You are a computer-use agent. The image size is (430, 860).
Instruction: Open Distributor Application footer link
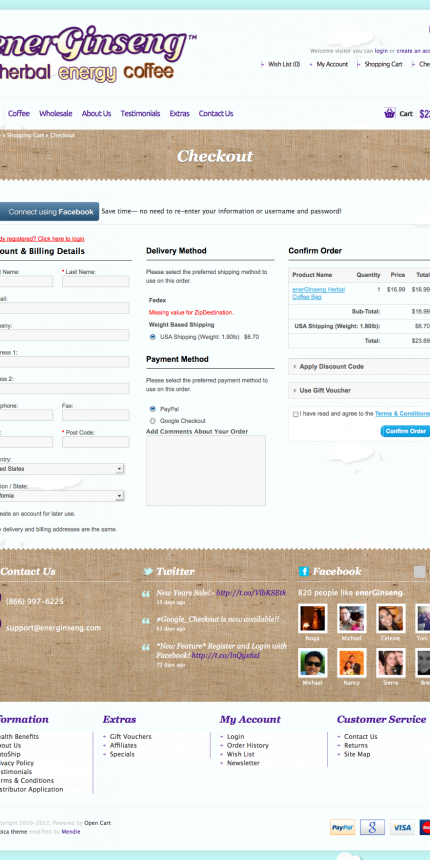click(x=31, y=789)
